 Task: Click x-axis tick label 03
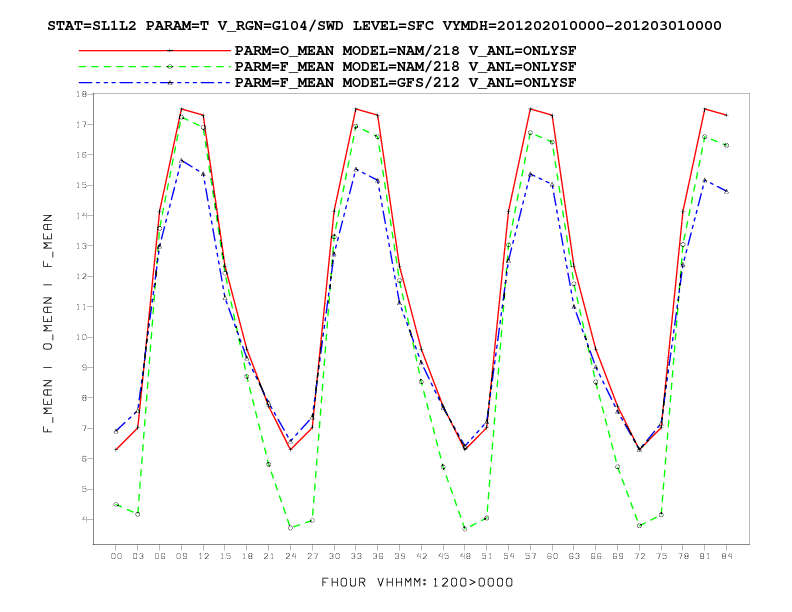click(138, 556)
